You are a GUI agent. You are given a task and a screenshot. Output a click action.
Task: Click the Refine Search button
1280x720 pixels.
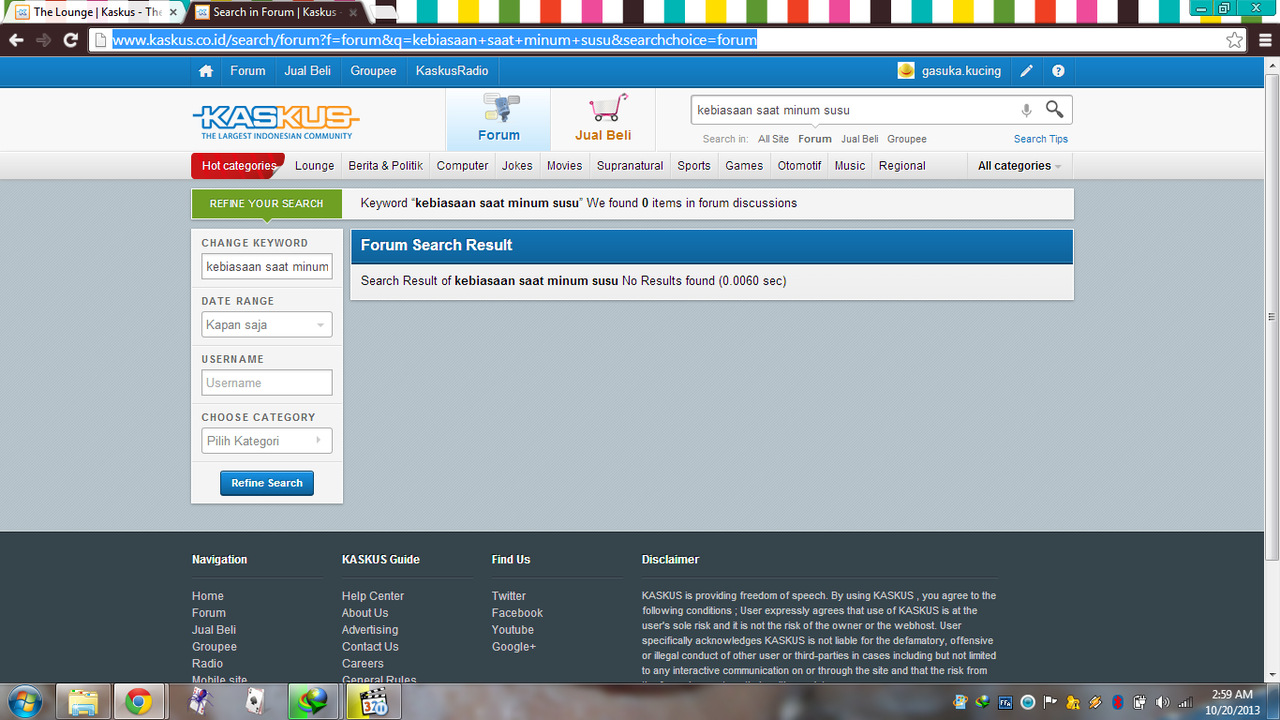coord(267,483)
